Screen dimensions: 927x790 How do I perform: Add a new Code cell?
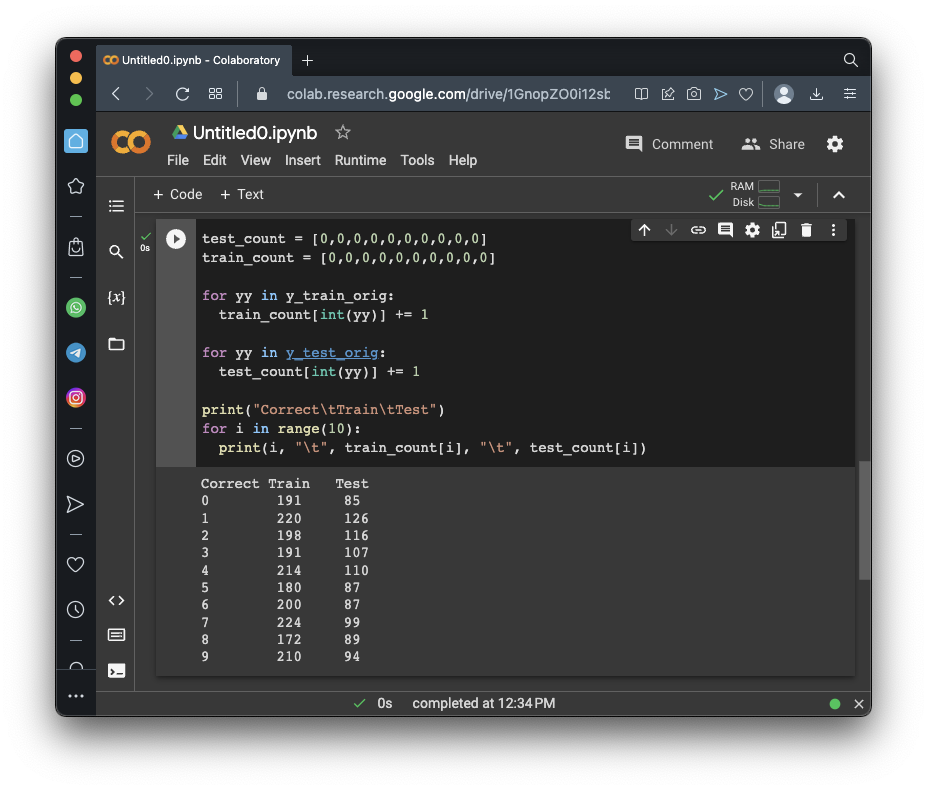coord(177,194)
